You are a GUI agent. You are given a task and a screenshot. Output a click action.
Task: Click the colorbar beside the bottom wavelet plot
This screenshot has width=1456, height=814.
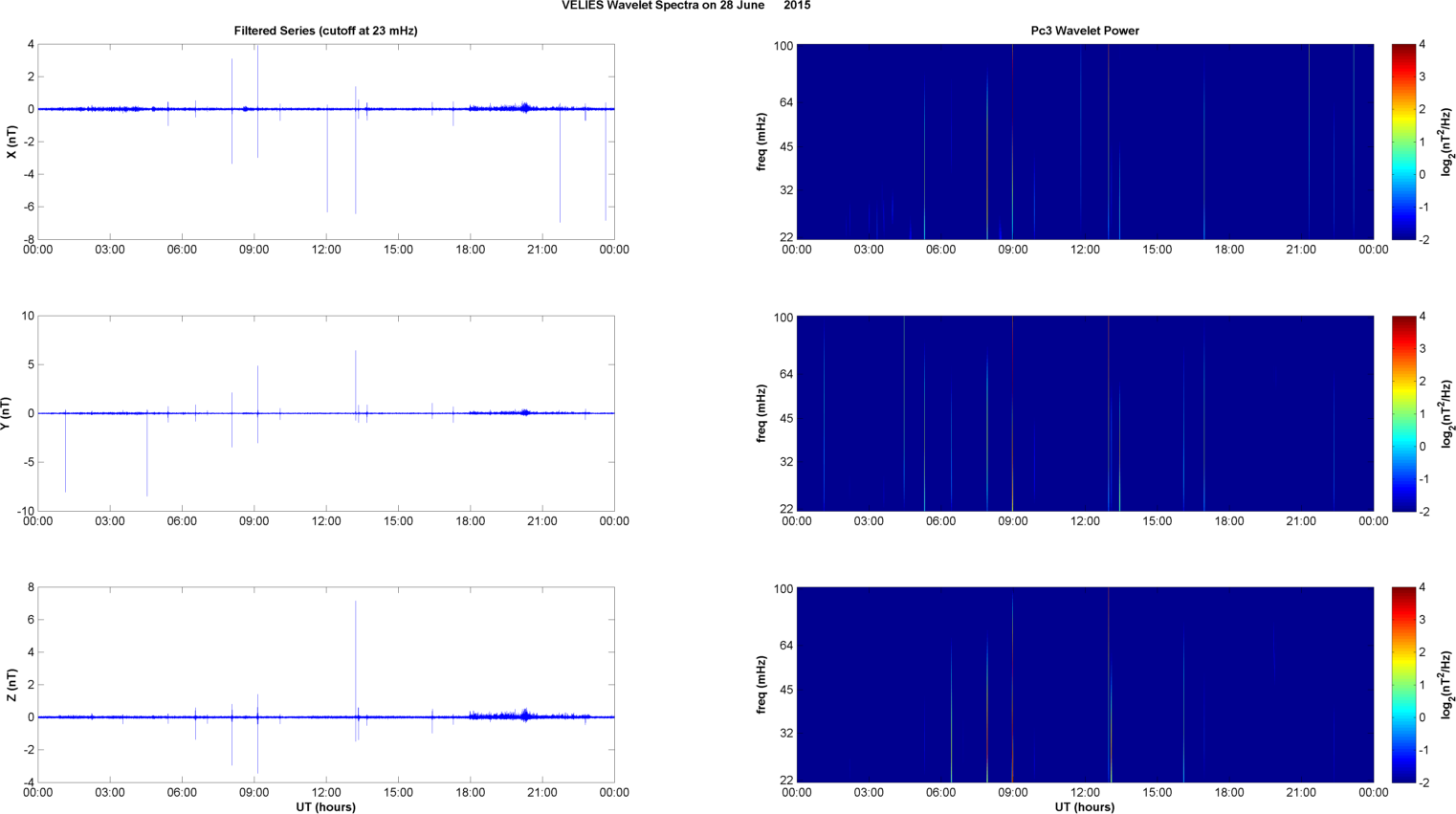(x=1402, y=685)
